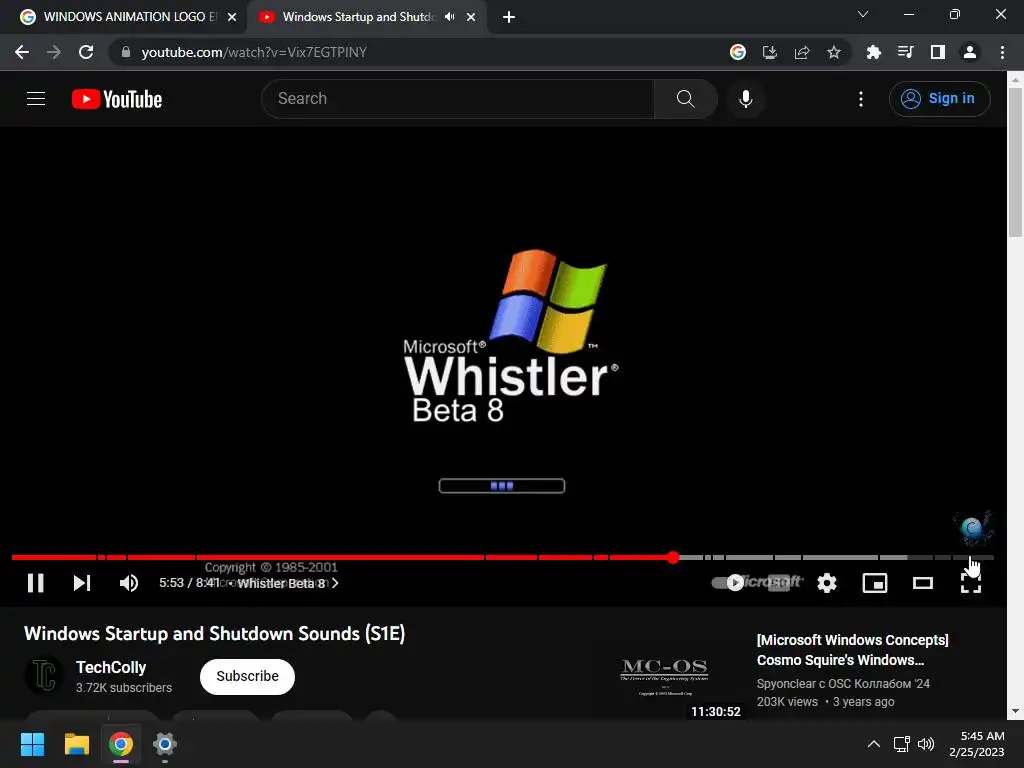Viewport: 1024px width, 768px height.
Task: Subscribe to TechColly channel
Action: [248, 677]
